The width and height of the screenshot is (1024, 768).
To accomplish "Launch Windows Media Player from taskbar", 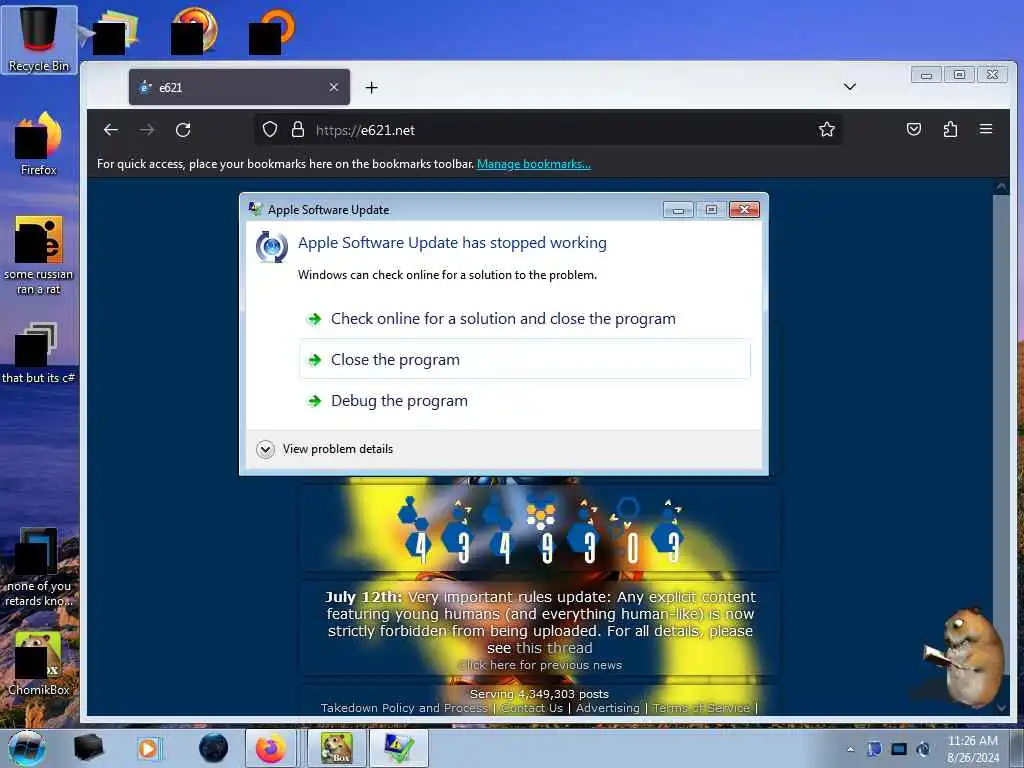I will pos(149,748).
